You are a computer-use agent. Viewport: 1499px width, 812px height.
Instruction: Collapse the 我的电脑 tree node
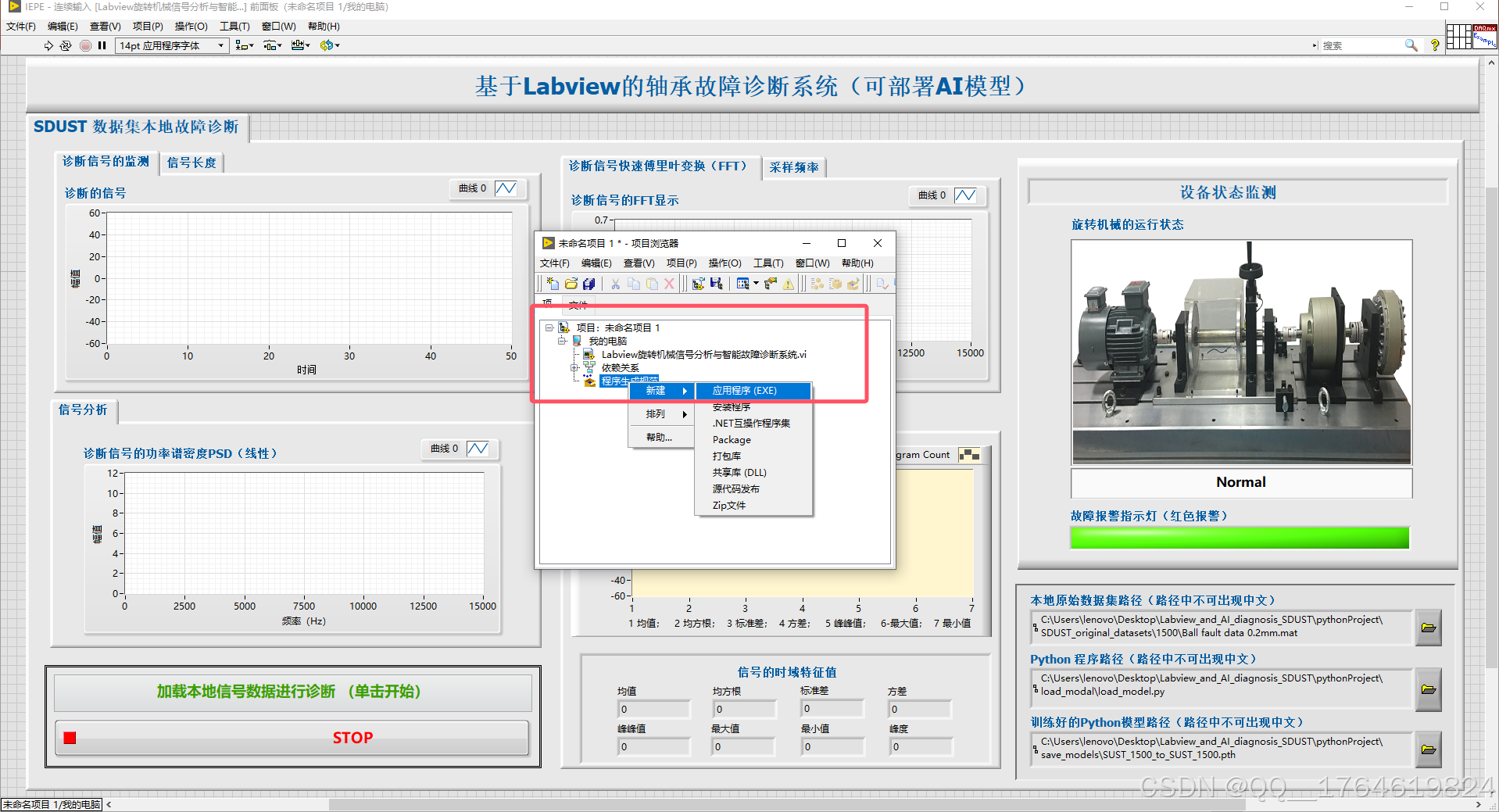tap(561, 341)
